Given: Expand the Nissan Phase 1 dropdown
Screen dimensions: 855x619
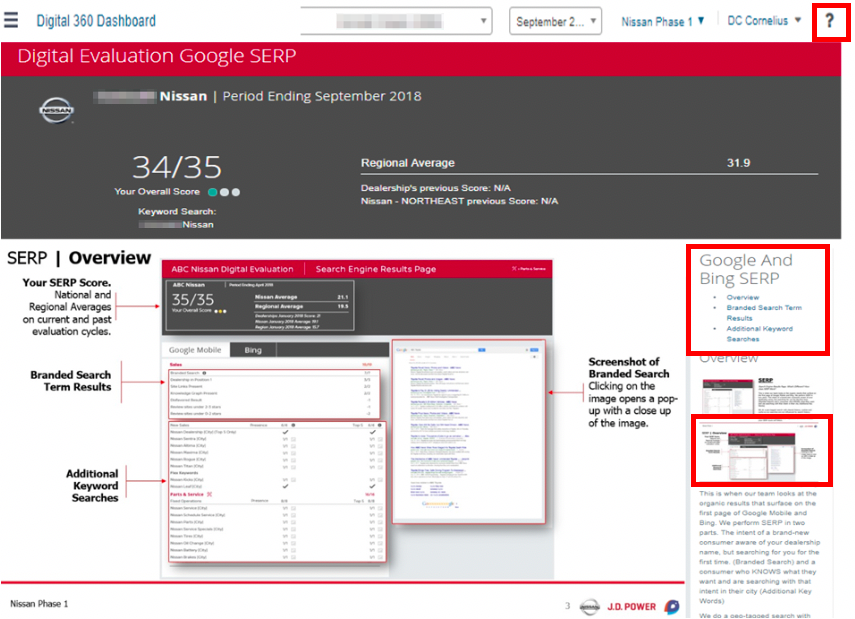Looking at the screenshot, I should pyautogui.click(x=663, y=21).
